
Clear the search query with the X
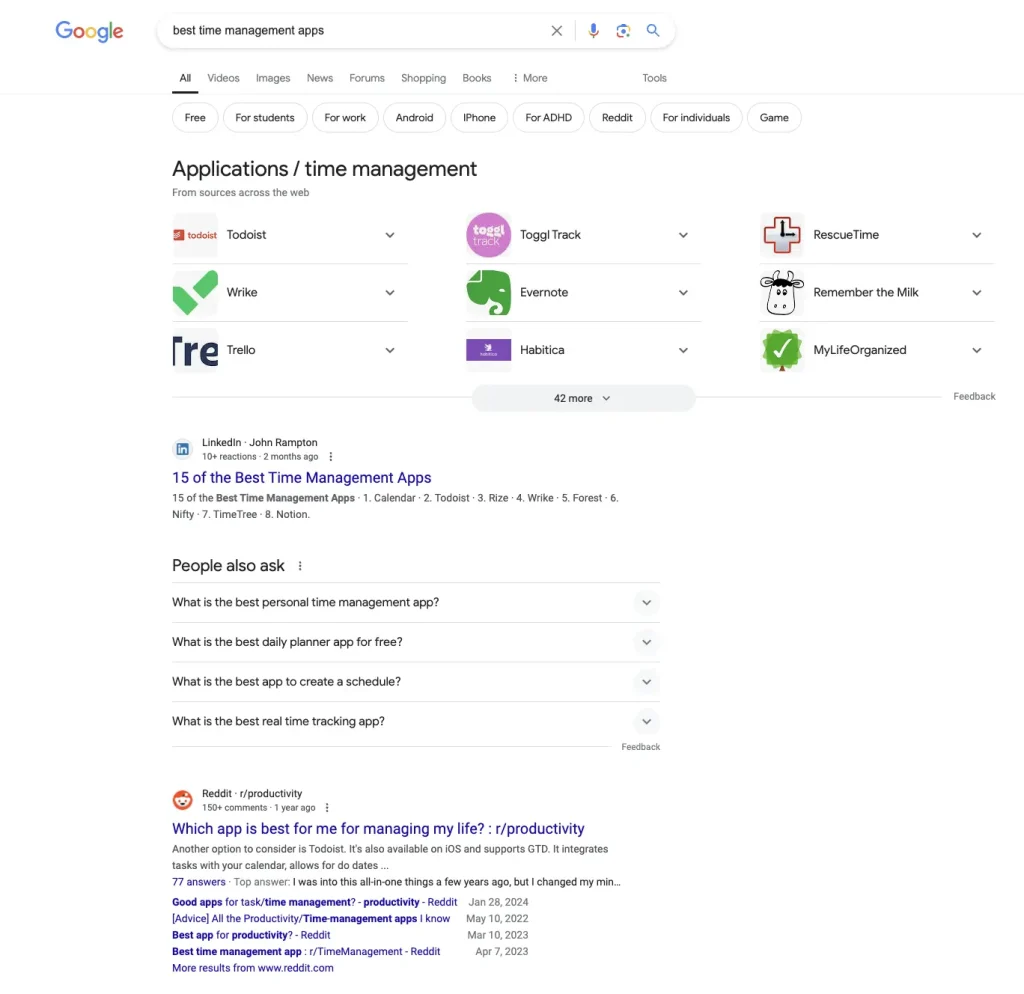556,31
